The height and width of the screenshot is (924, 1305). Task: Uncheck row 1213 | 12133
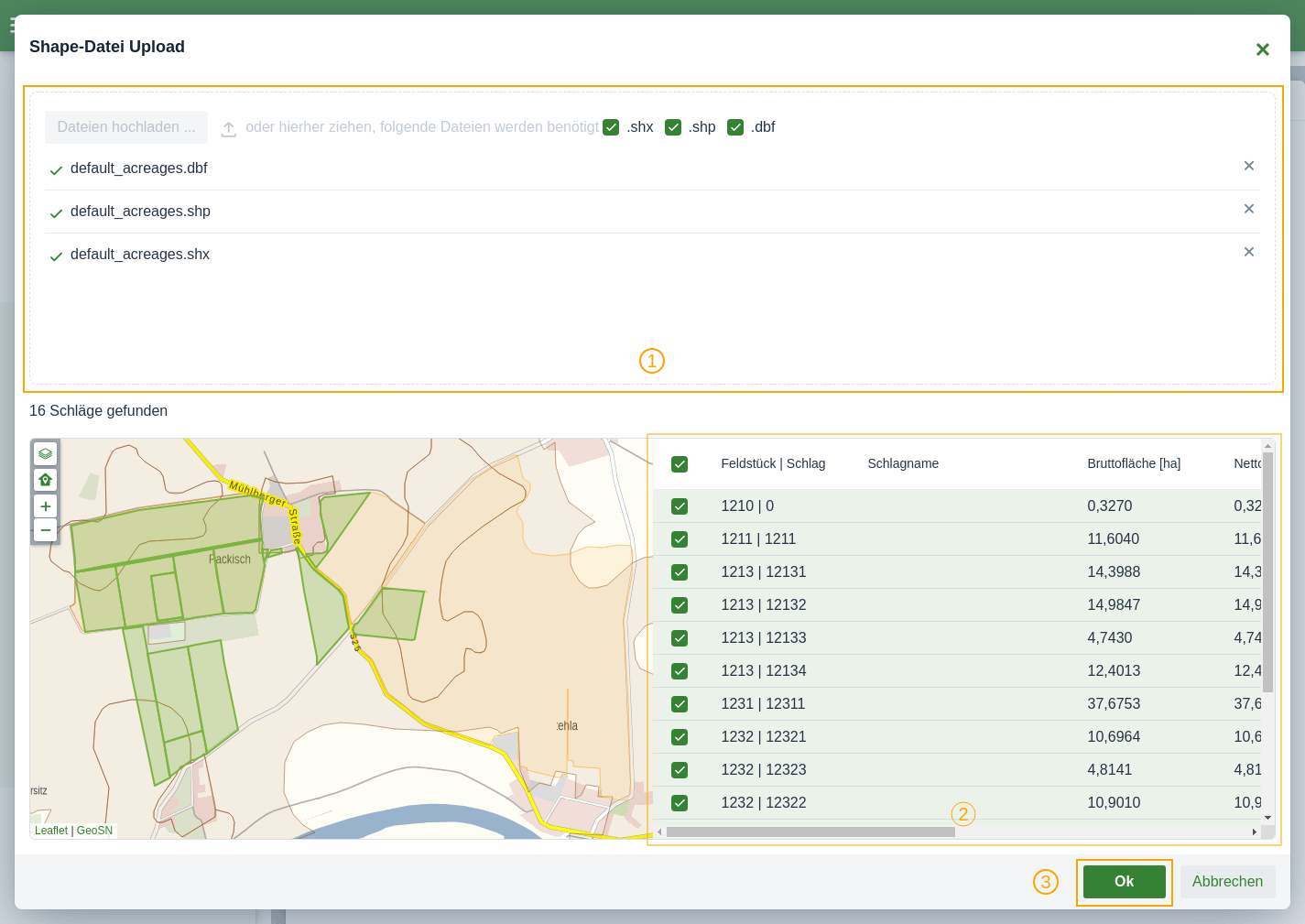680,638
